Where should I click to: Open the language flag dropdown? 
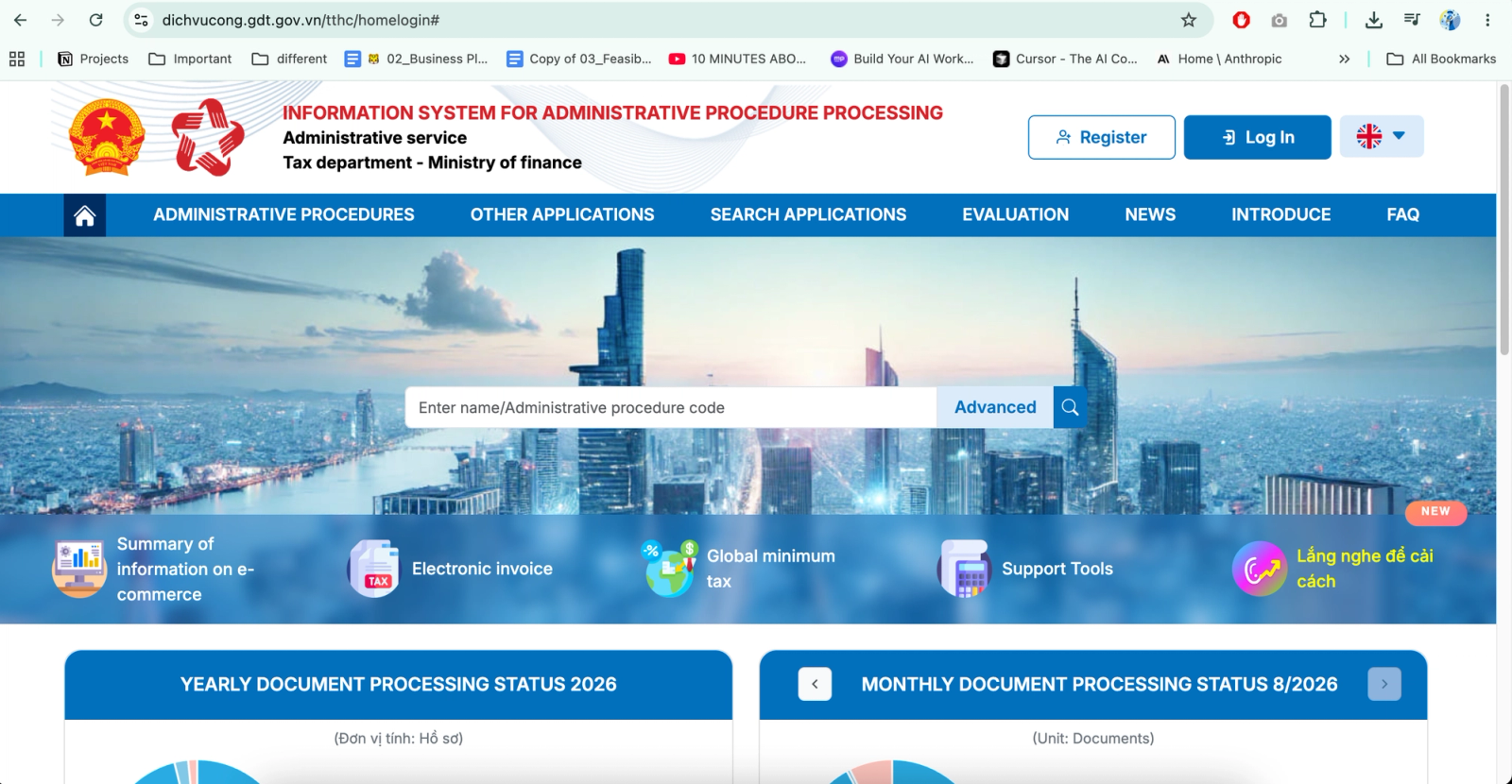coord(1382,137)
